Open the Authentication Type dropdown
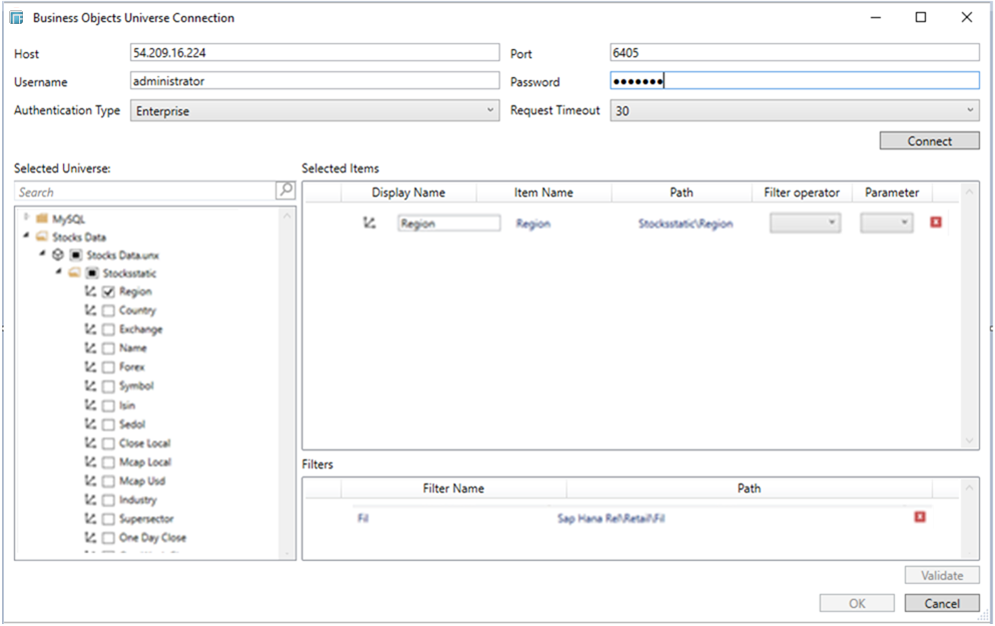The image size is (995, 626). tap(314, 111)
